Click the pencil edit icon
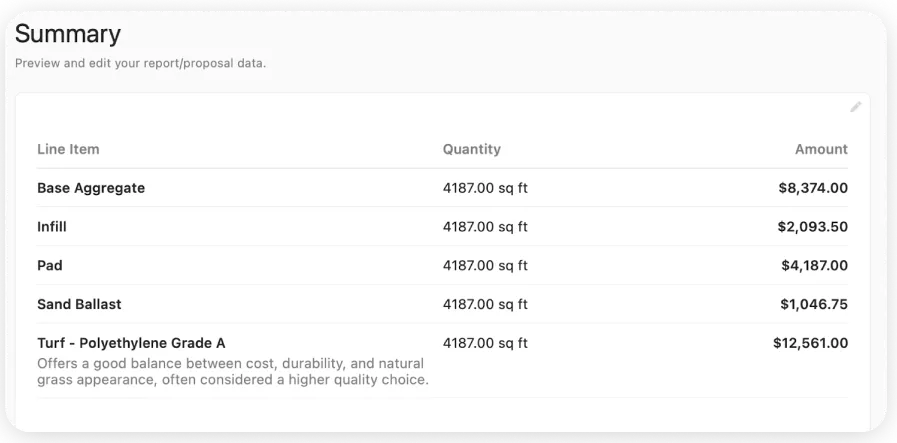897x443 pixels. [x=855, y=107]
